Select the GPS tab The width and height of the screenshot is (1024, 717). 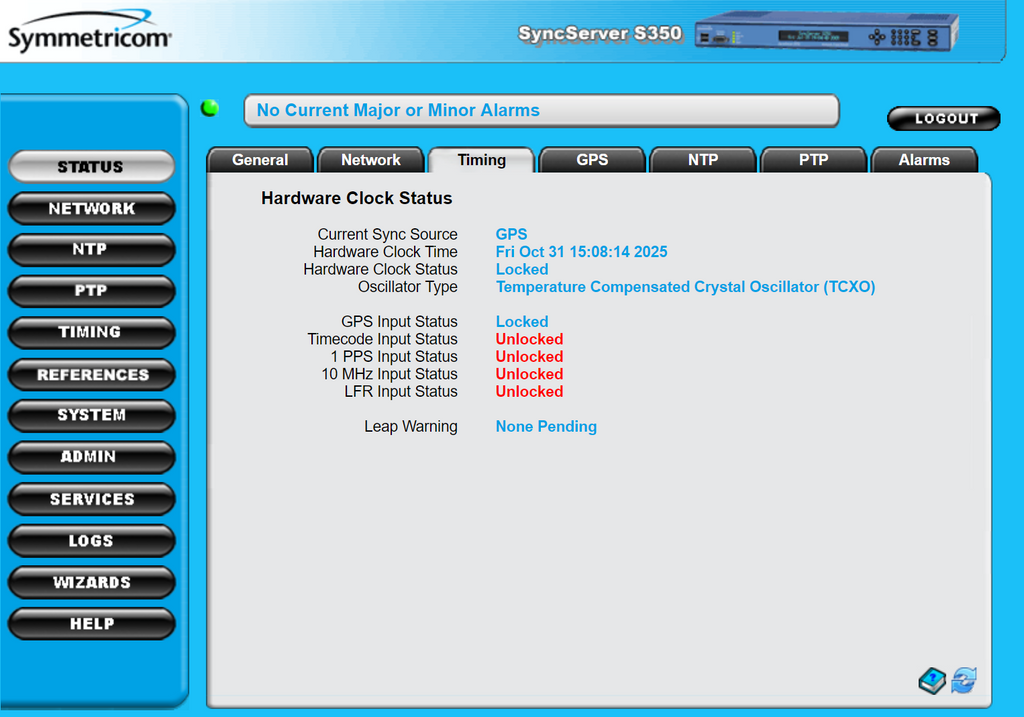(x=592, y=160)
